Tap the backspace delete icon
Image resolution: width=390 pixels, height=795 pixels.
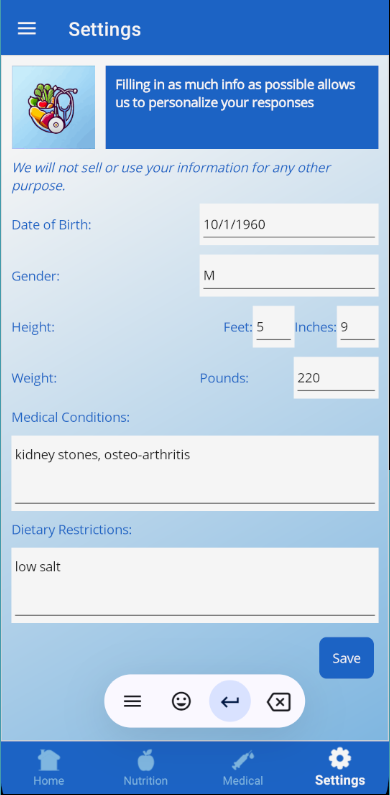point(278,702)
